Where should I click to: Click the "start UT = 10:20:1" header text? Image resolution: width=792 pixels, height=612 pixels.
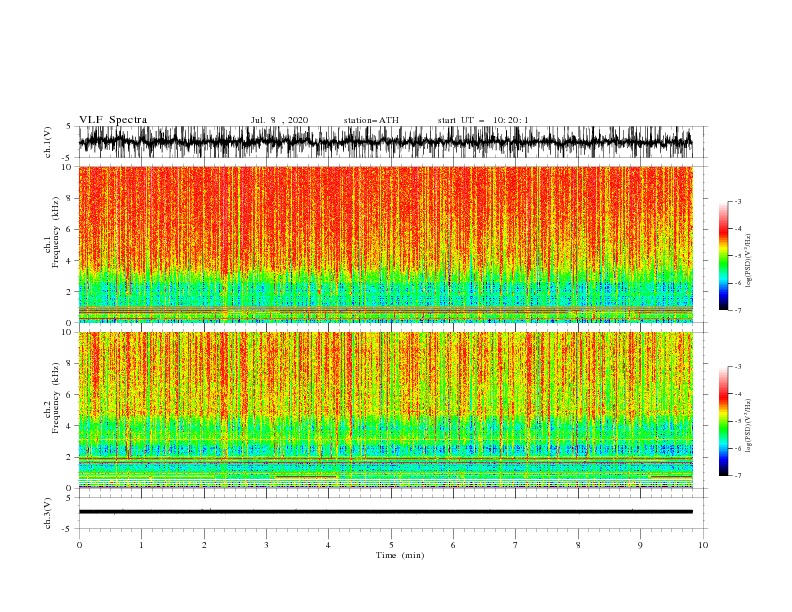483,120
